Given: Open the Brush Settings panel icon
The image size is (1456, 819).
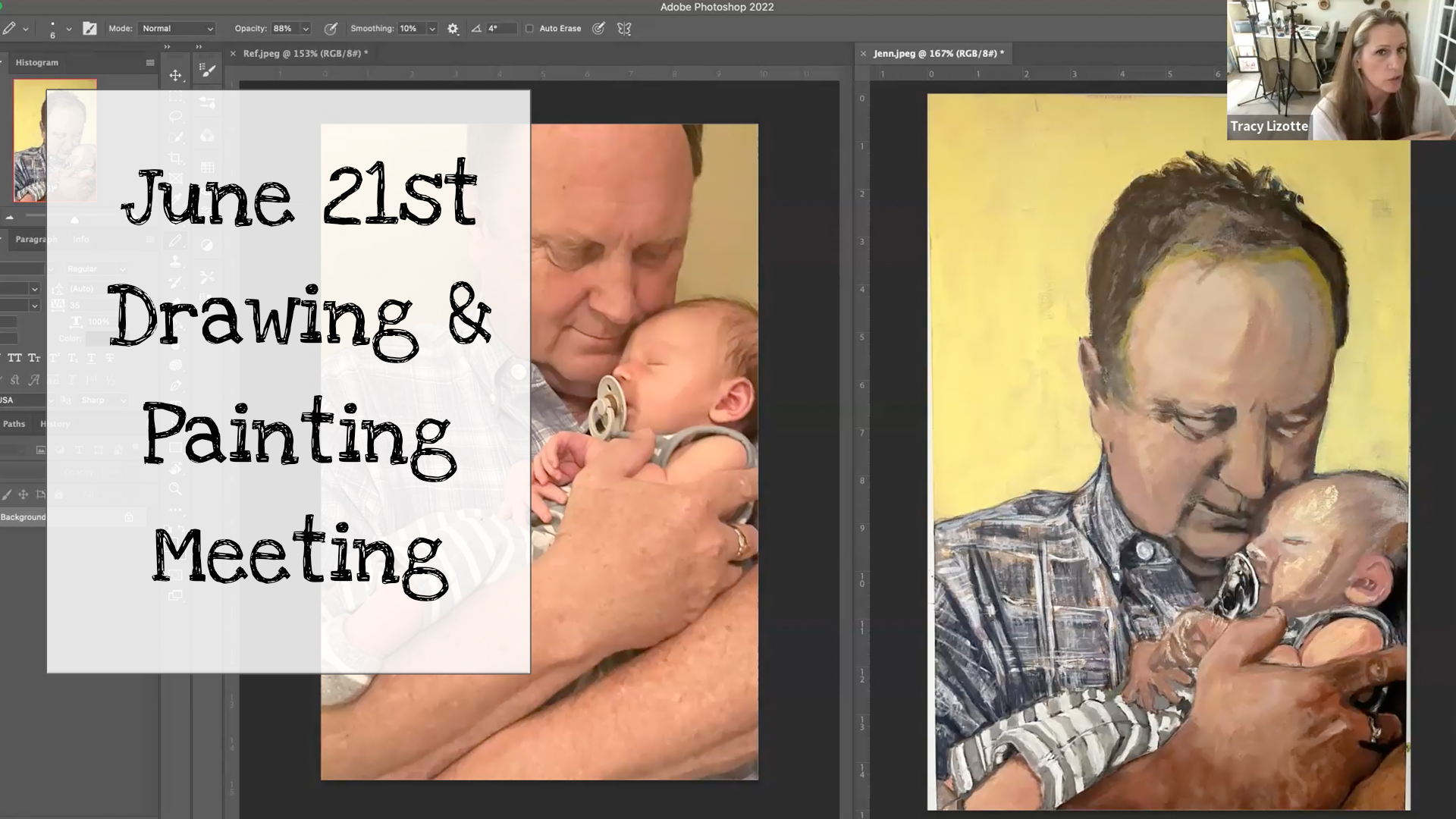Looking at the screenshot, I should point(207,71).
